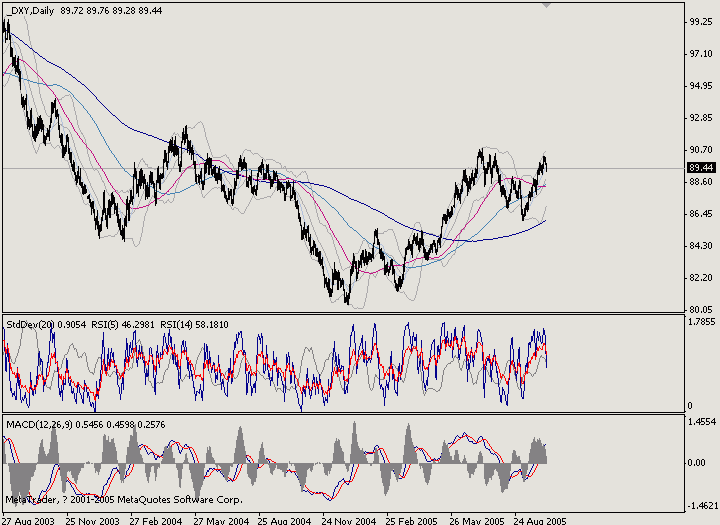
Task: Click the OHLC values 89.72 89.76 89.28 89.44
Action: [x=111, y=10]
